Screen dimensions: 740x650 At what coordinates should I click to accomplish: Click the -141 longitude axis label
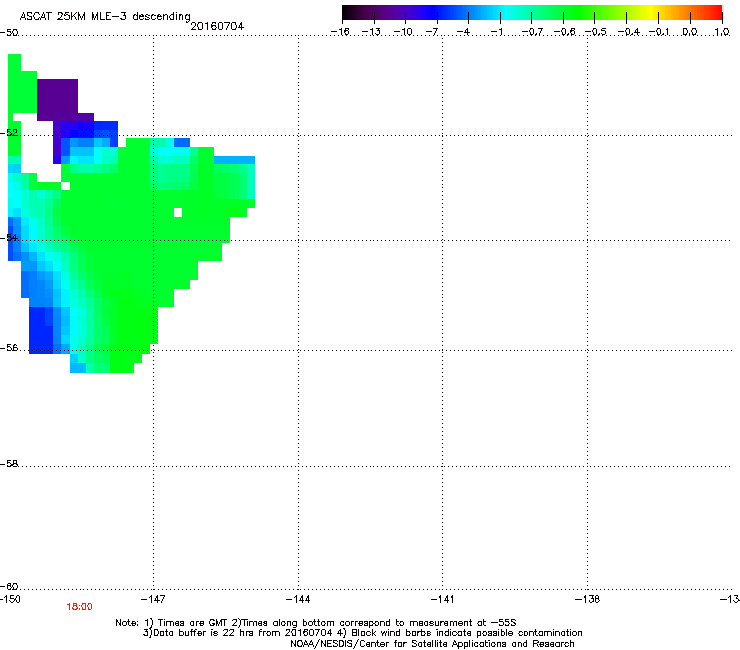(x=442, y=599)
